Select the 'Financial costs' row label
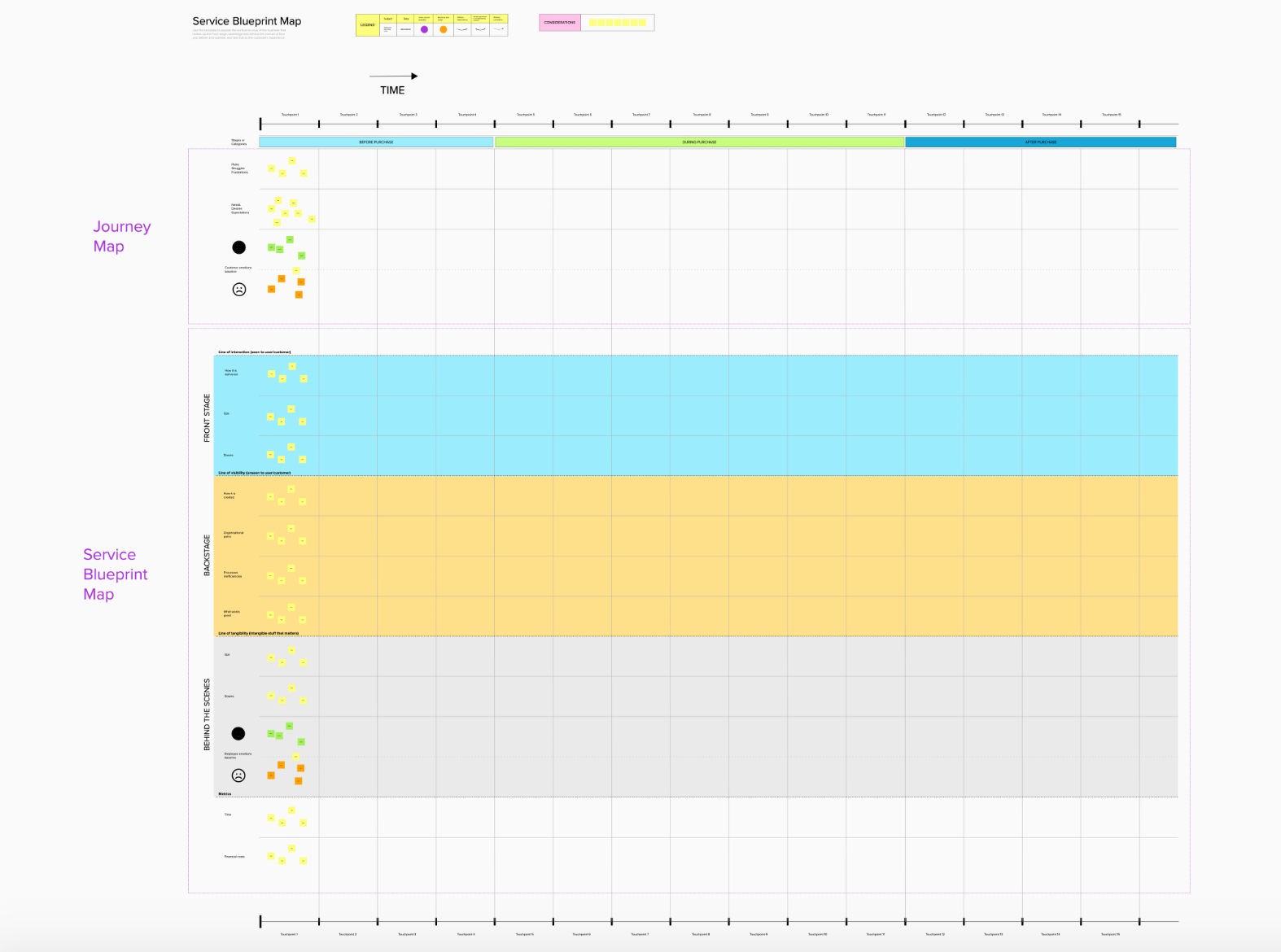The image size is (1281, 952). [234, 857]
